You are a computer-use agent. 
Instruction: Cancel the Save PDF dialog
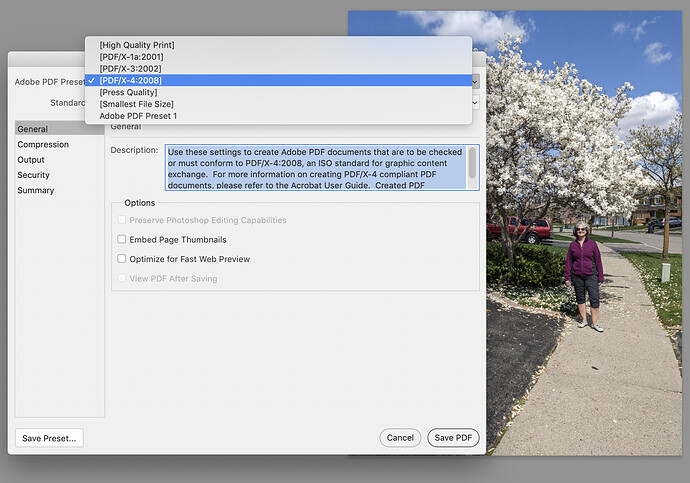coord(400,438)
